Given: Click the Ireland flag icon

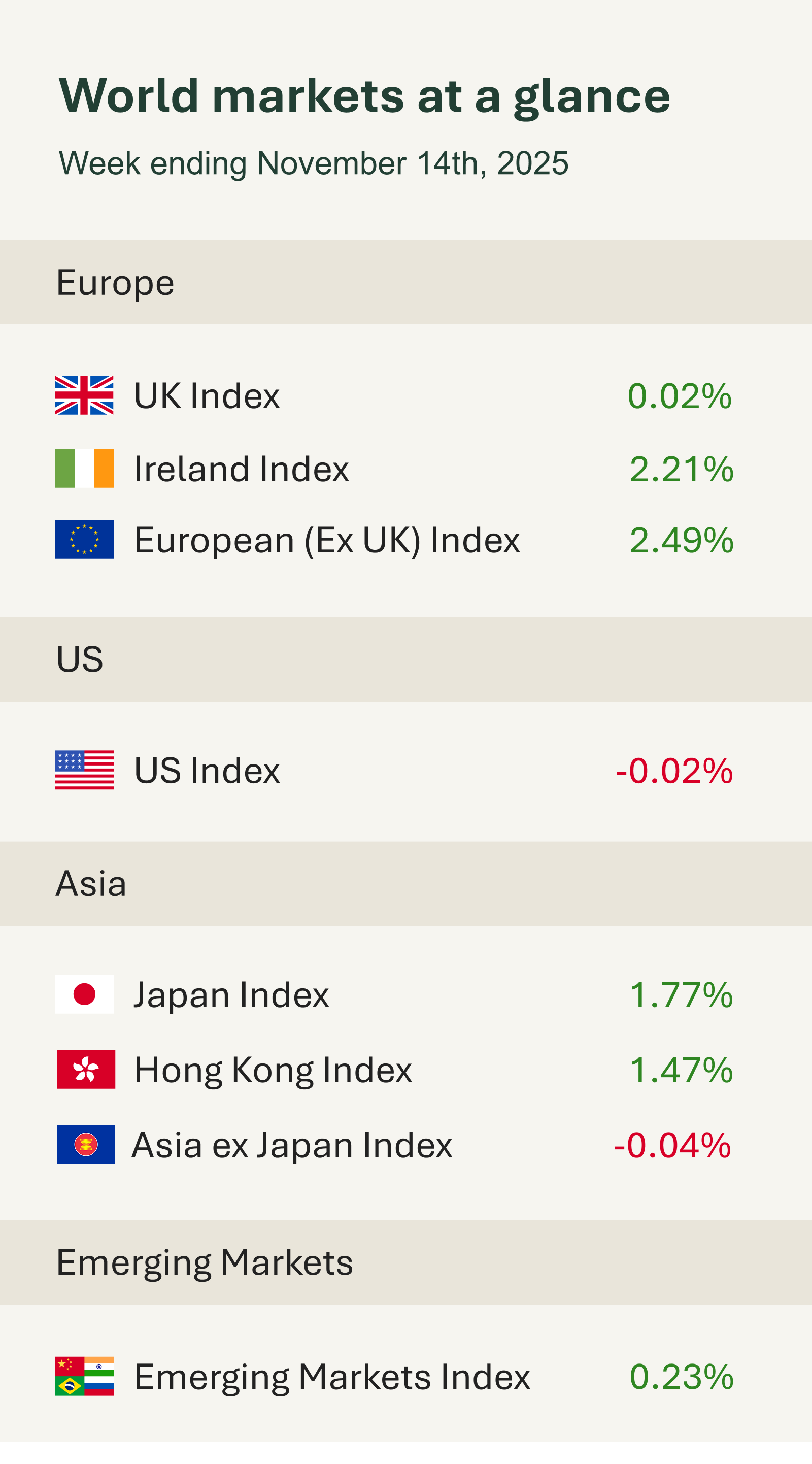Looking at the screenshot, I should coord(84,469).
